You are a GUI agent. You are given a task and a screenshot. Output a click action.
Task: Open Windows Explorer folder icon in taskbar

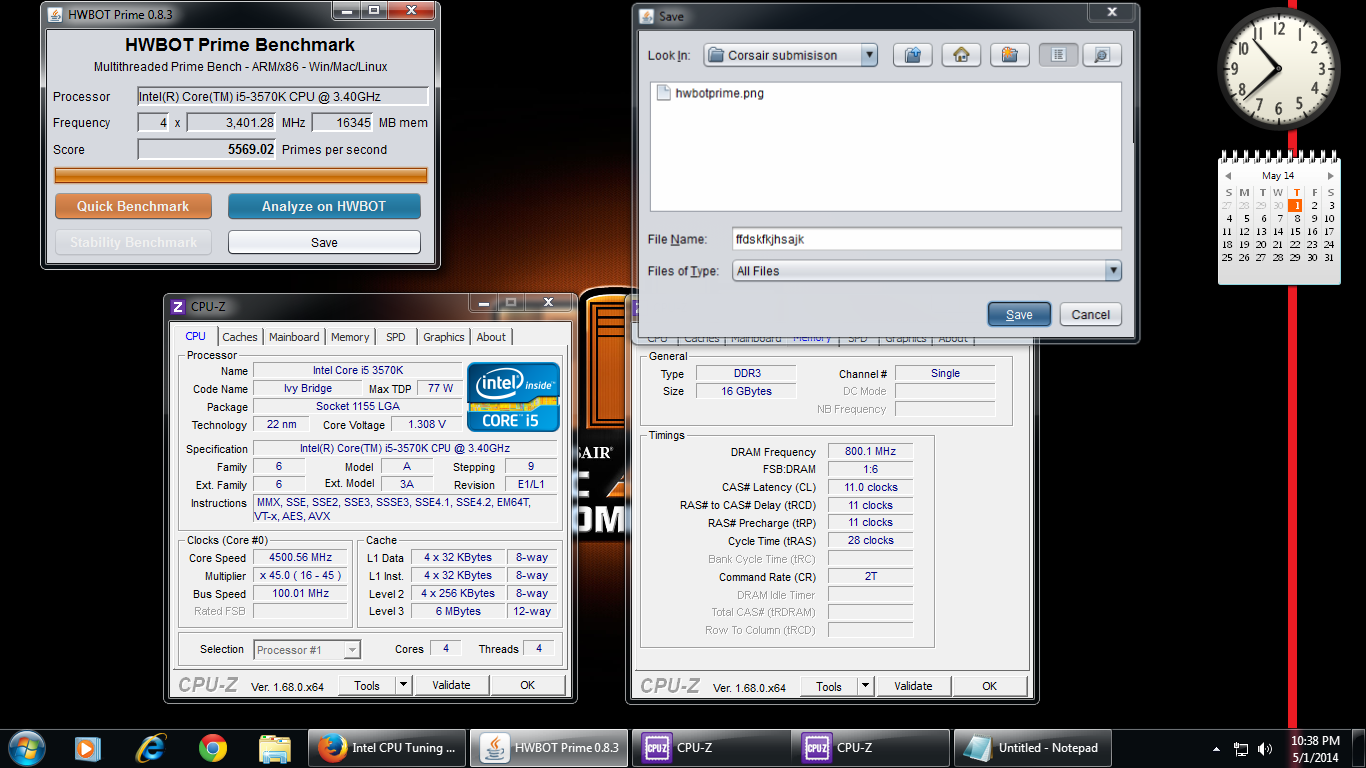click(x=274, y=747)
